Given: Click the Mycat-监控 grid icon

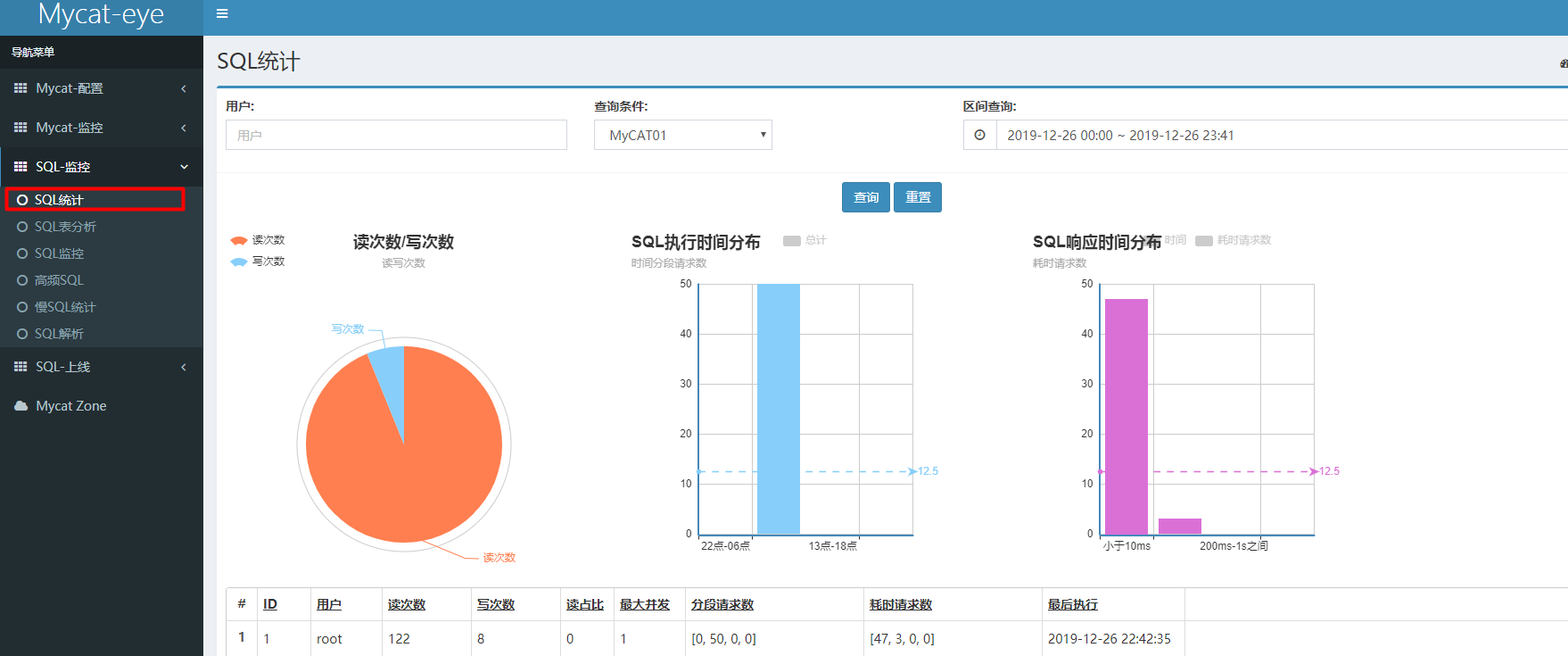Looking at the screenshot, I should point(21,128).
